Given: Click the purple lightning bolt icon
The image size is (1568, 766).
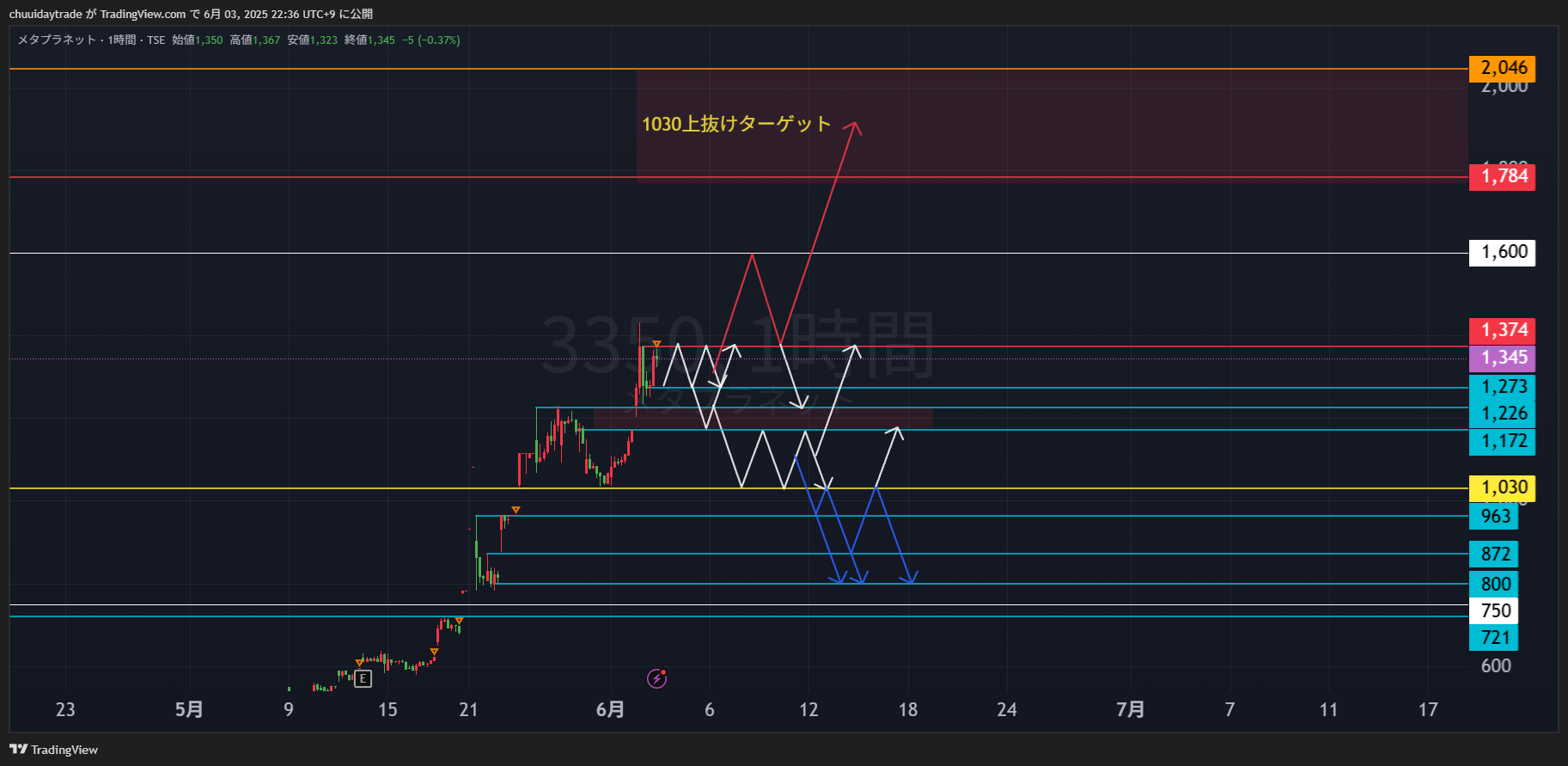Looking at the screenshot, I should pyautogui.click(x=657, y=679).
